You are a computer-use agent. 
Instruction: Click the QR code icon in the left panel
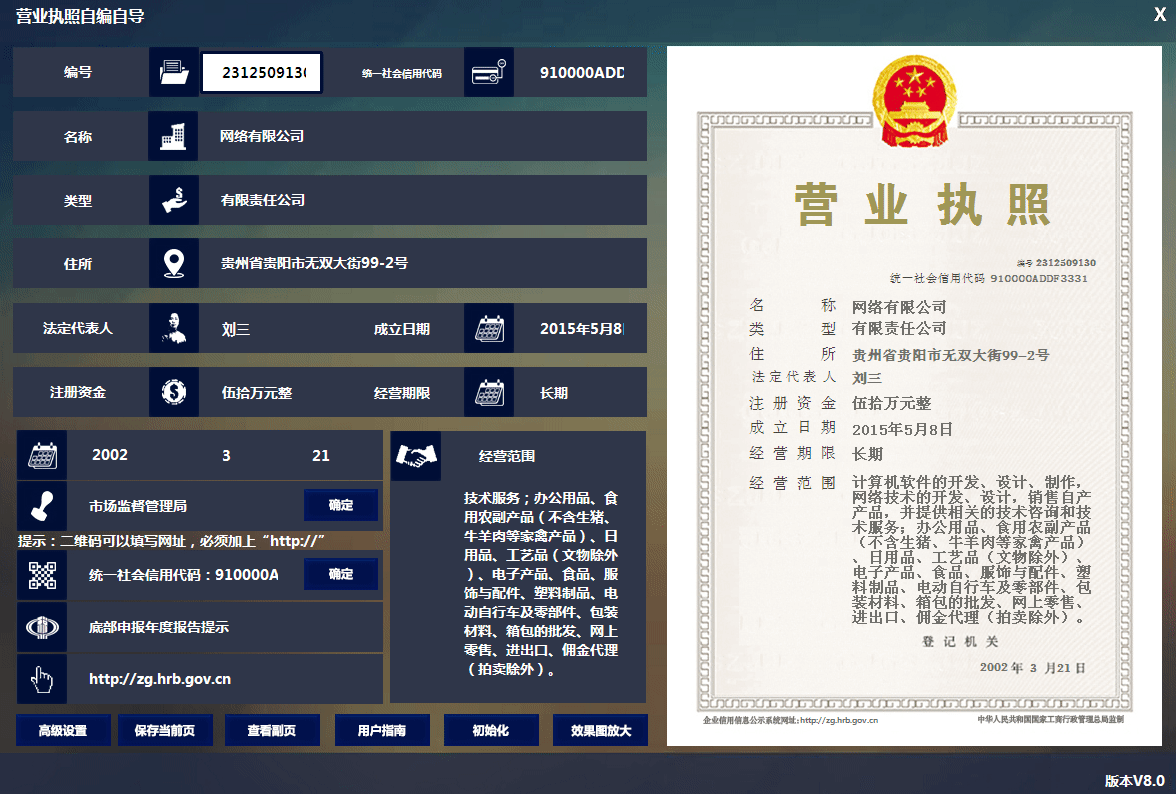tap(41, 573)
